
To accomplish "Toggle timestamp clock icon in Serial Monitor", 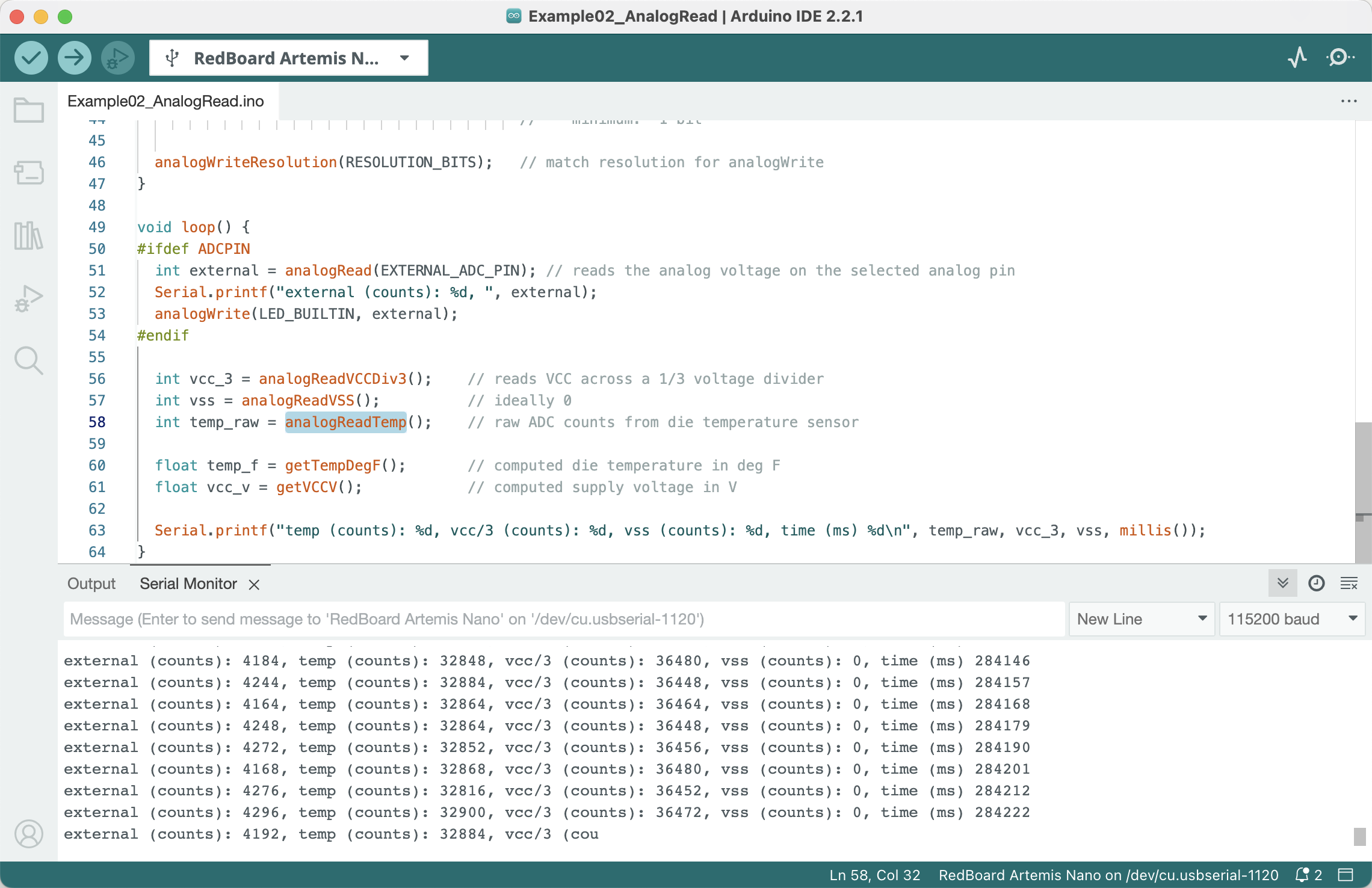I will pos(1316,583).
